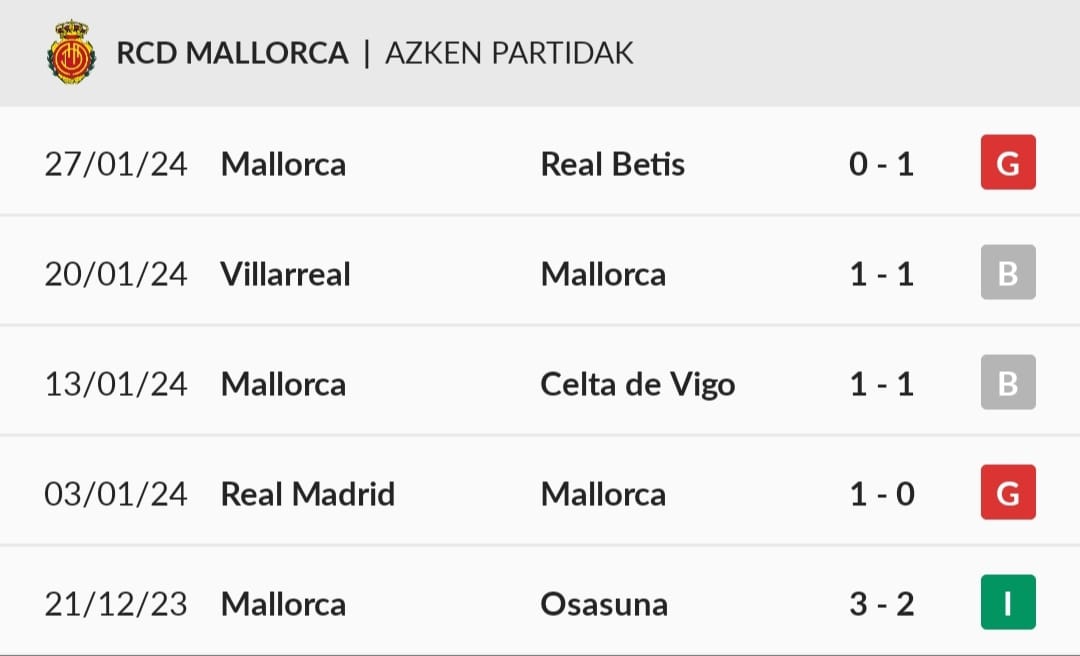
Task: Click the grey B badge for Villarreal match
Action: pos(1008,273)
